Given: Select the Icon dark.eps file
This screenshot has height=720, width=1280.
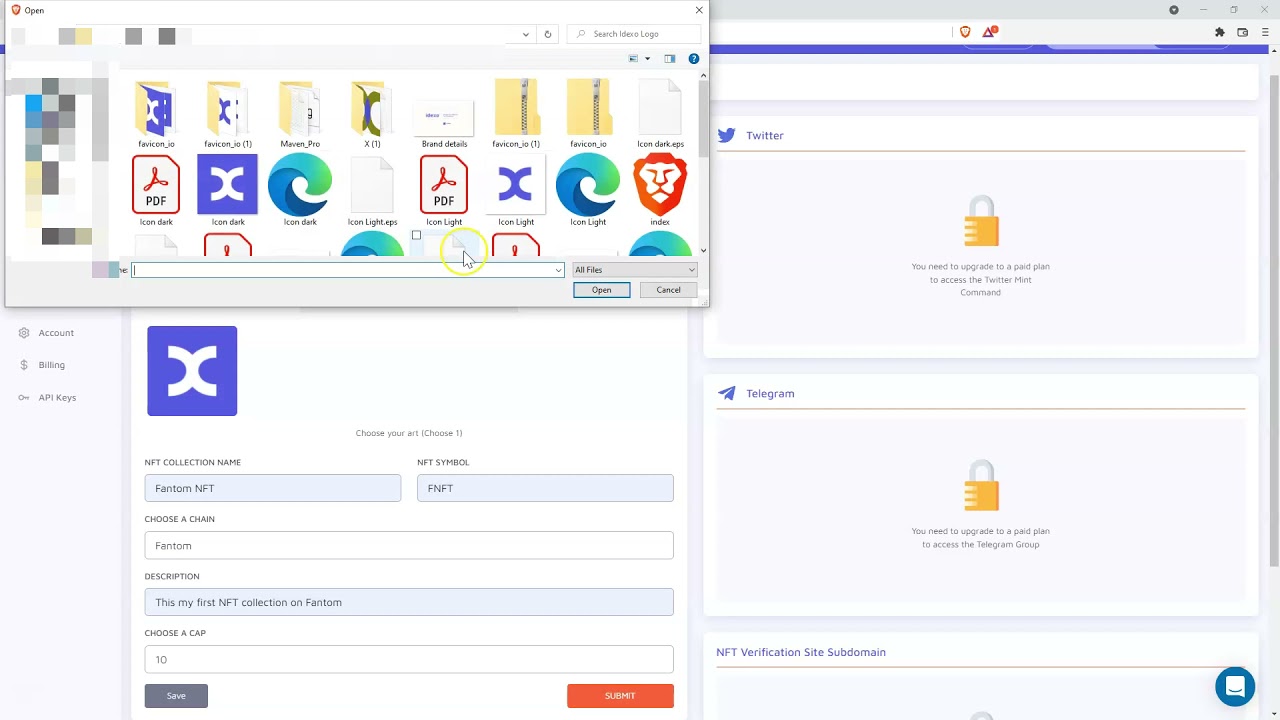Looking at the screenshot, I should point(660,114).
